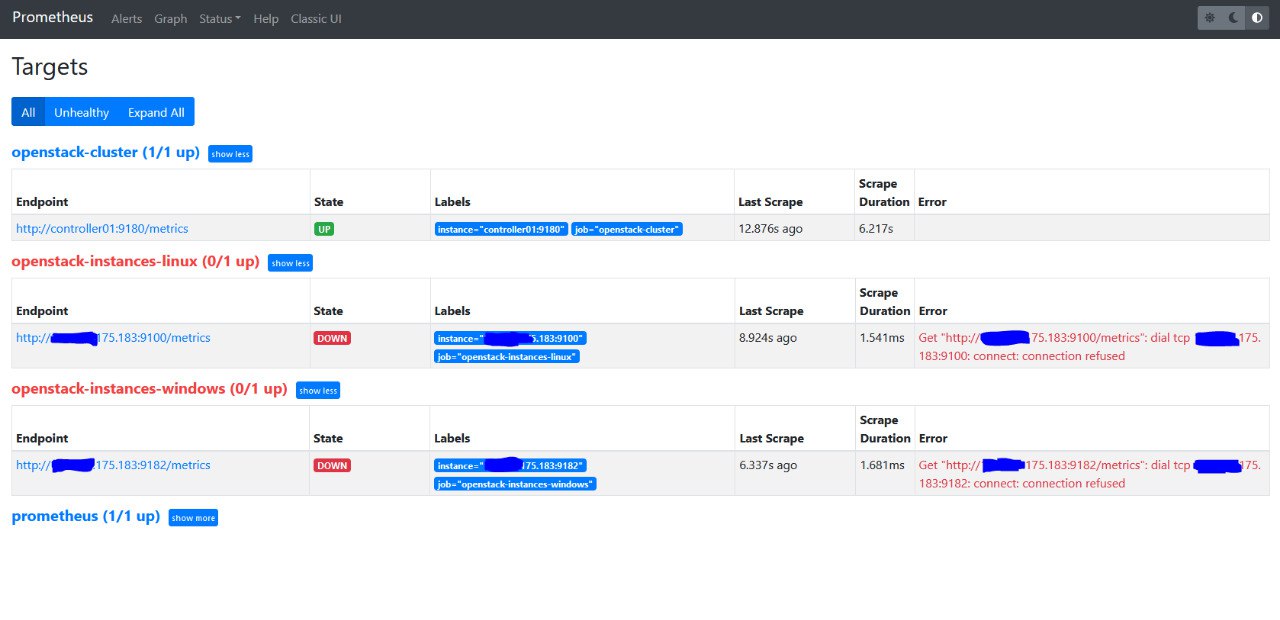The width and height of the screenshot is (1280, 620).
Task: Open the 9182/metrics endpoint link
Action: pyautogui.click(x=113, y=465)
